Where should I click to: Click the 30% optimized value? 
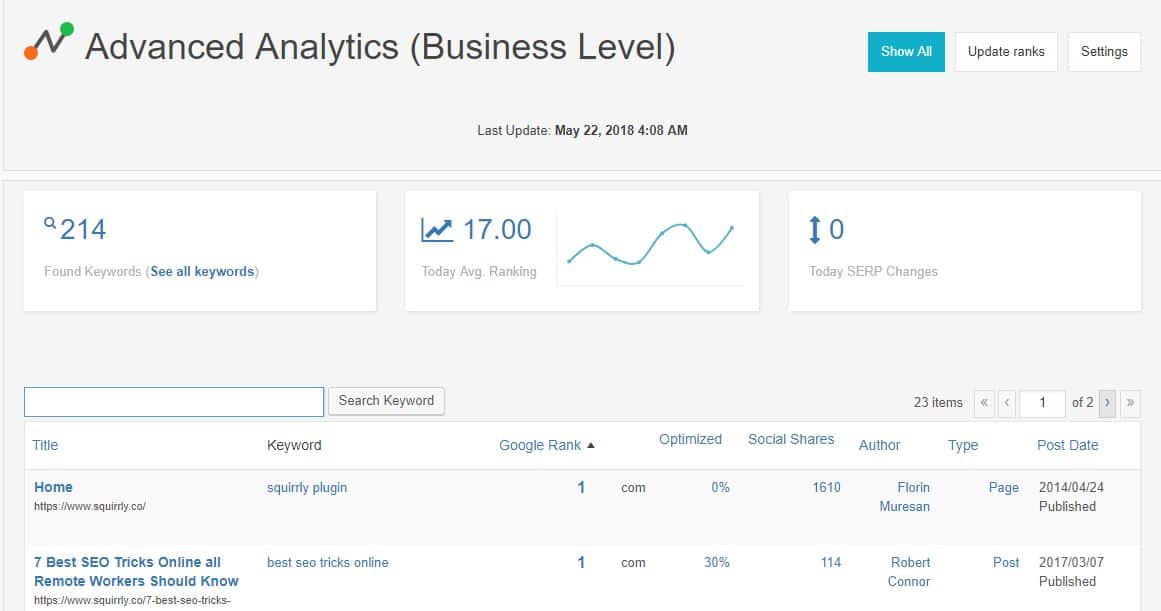pyautogui.click(x=717, y=563)
